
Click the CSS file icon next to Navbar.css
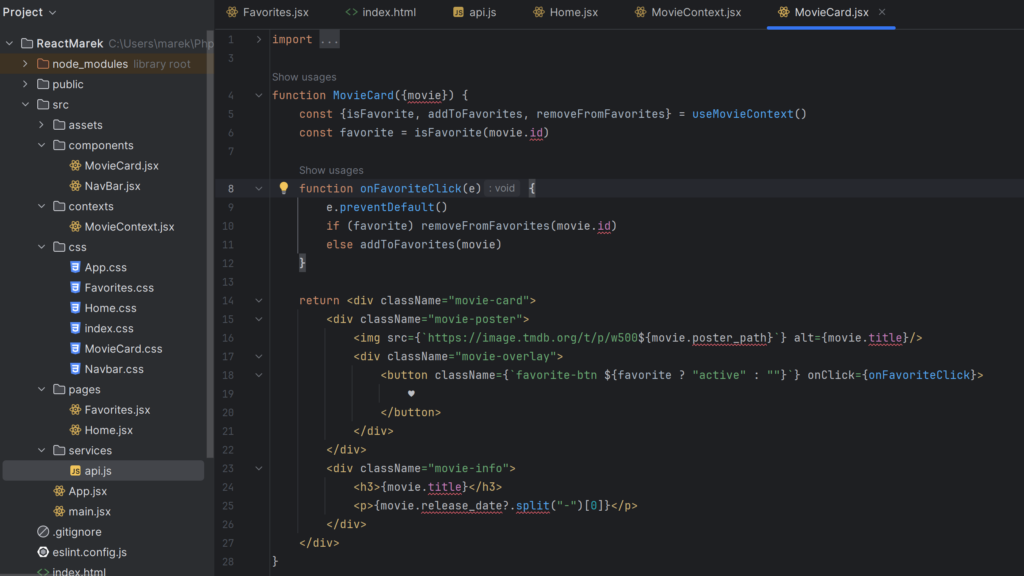pos(75,369)
